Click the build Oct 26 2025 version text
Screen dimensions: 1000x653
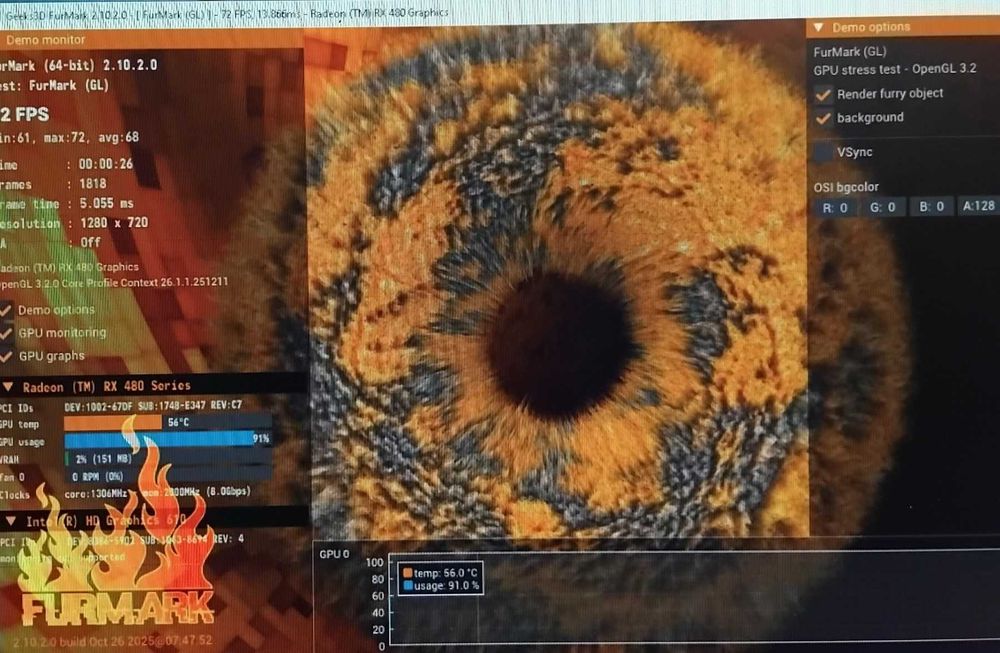tap(112, 642)
